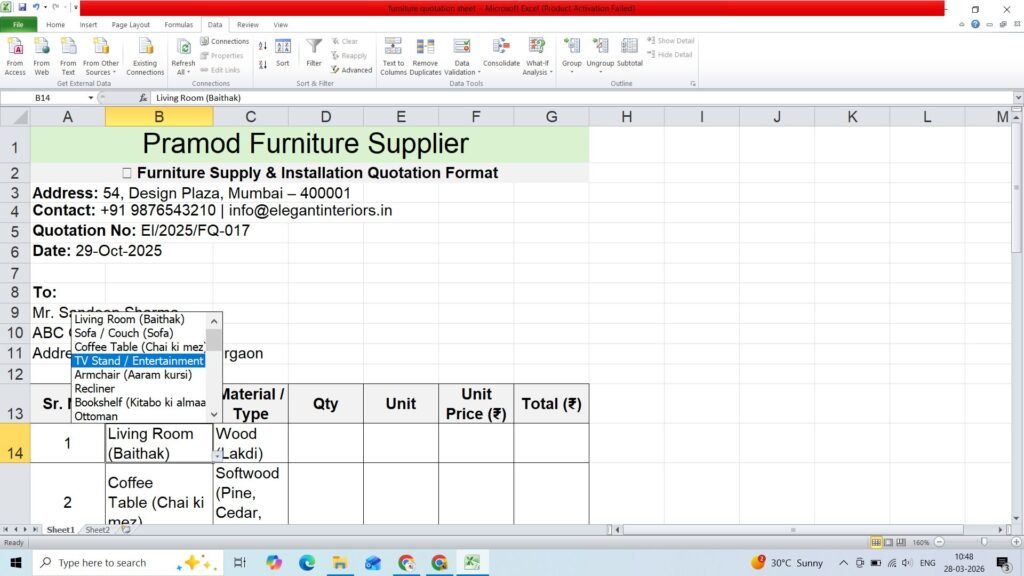
Task: Open From Other Sources dropdown
Action: (x=101, y=56)
